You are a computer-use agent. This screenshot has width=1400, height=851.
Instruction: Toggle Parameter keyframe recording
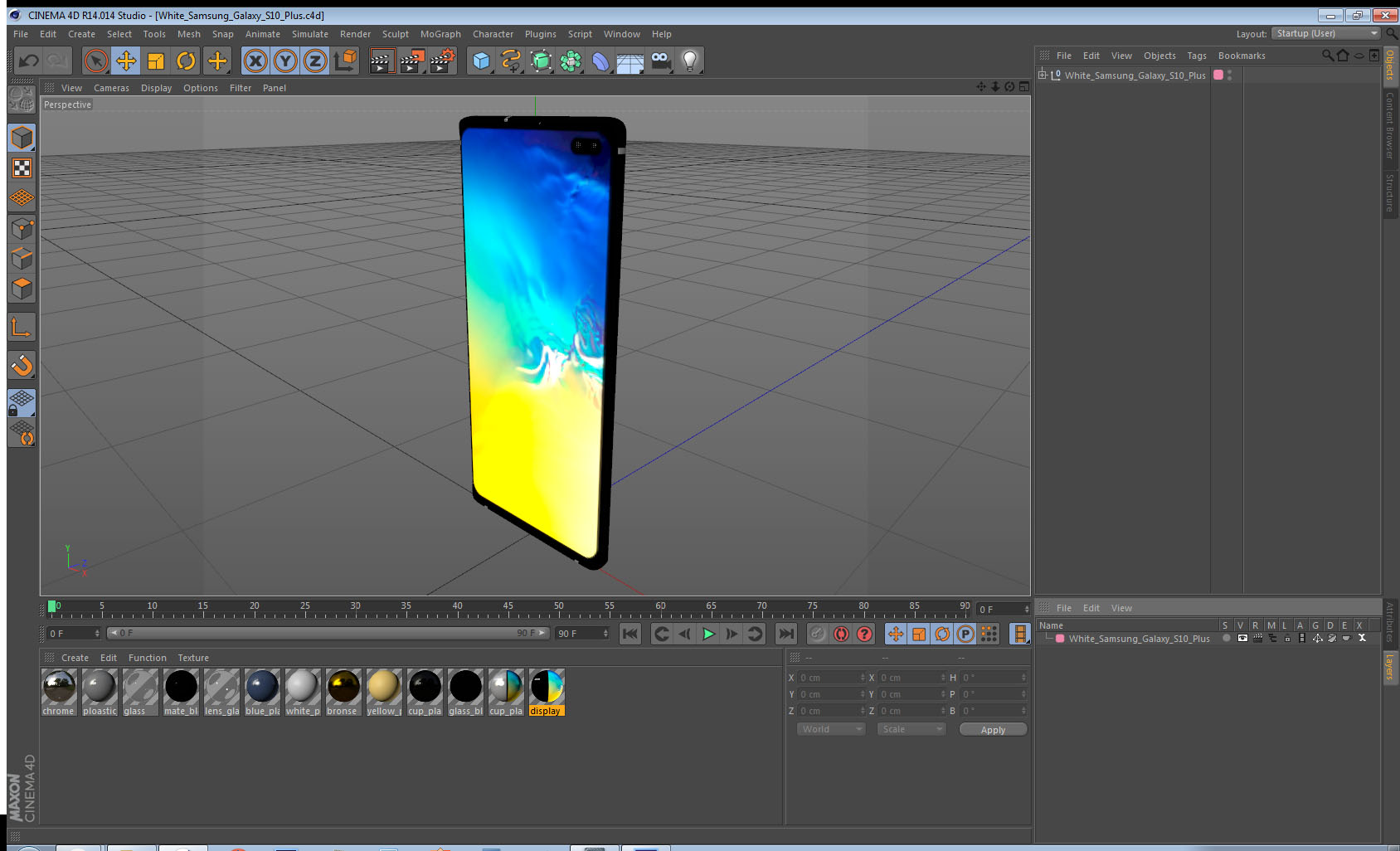965,634
